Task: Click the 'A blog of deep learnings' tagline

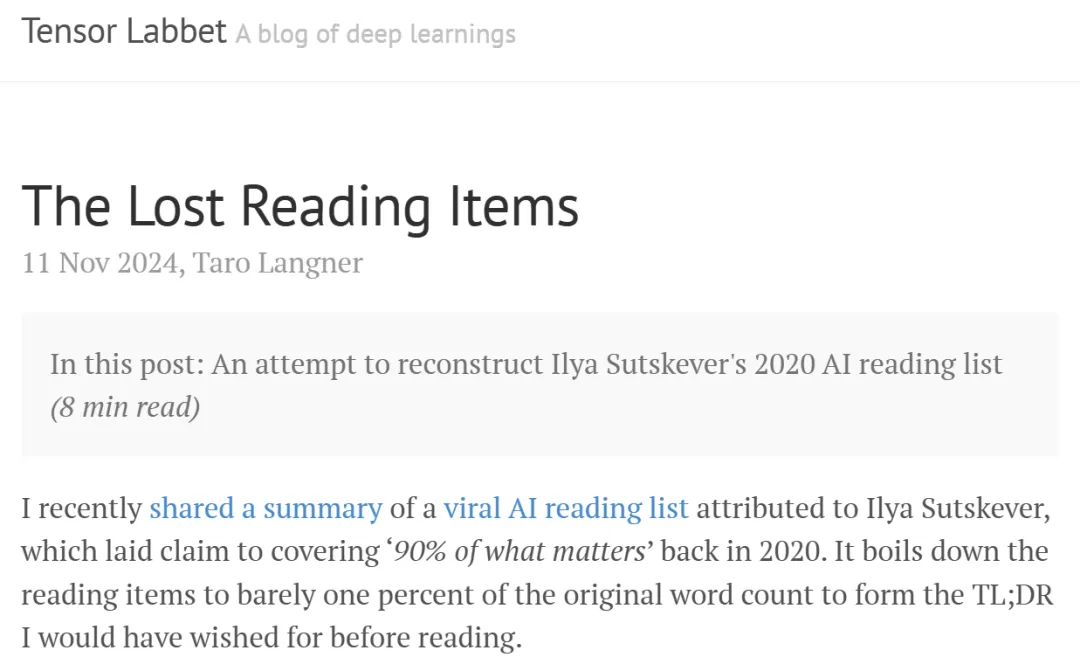Action: pyautogui.click(x=375, y=34)
